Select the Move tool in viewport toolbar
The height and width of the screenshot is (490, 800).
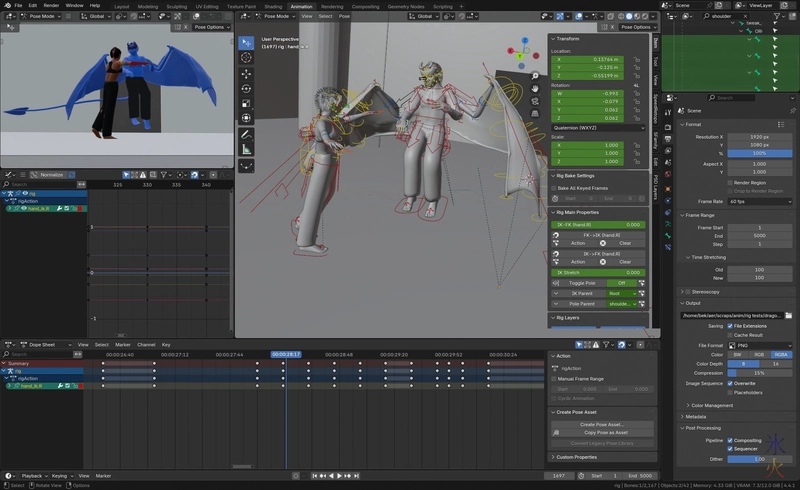pos(246,73)
